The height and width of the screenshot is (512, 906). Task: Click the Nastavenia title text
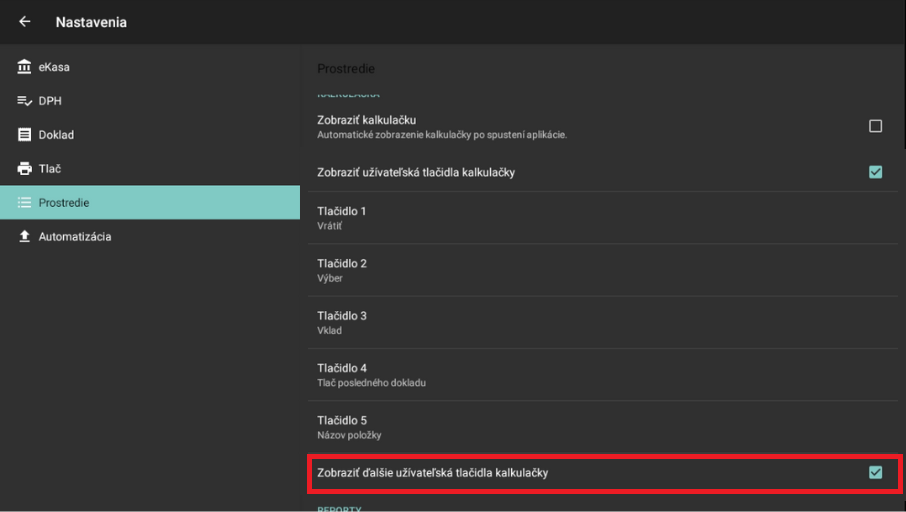(91, 22)
